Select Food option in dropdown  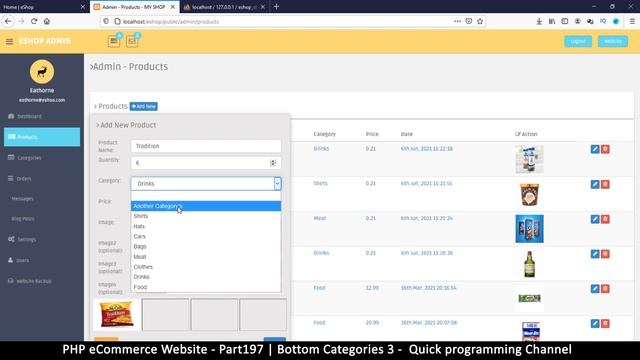(x=206, y=287)
